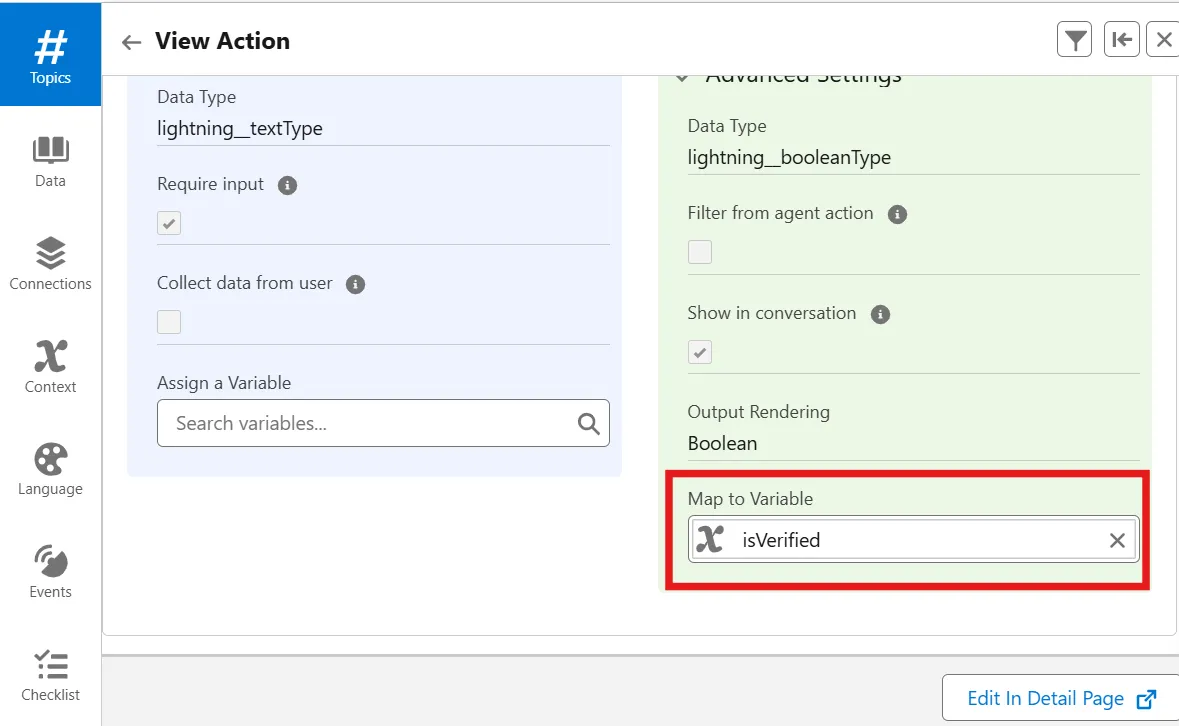
Task: Collapse the Advanced Settings section chevron
Action: [682, 77]
